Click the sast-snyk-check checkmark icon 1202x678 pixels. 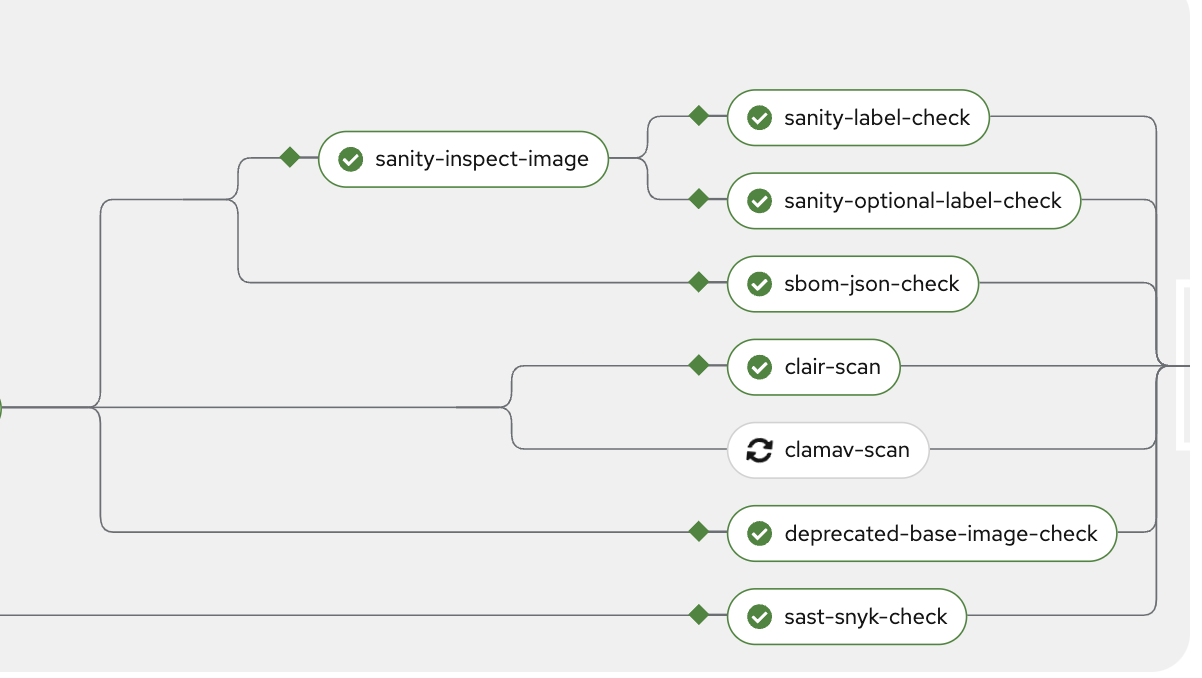click(760, 616)
